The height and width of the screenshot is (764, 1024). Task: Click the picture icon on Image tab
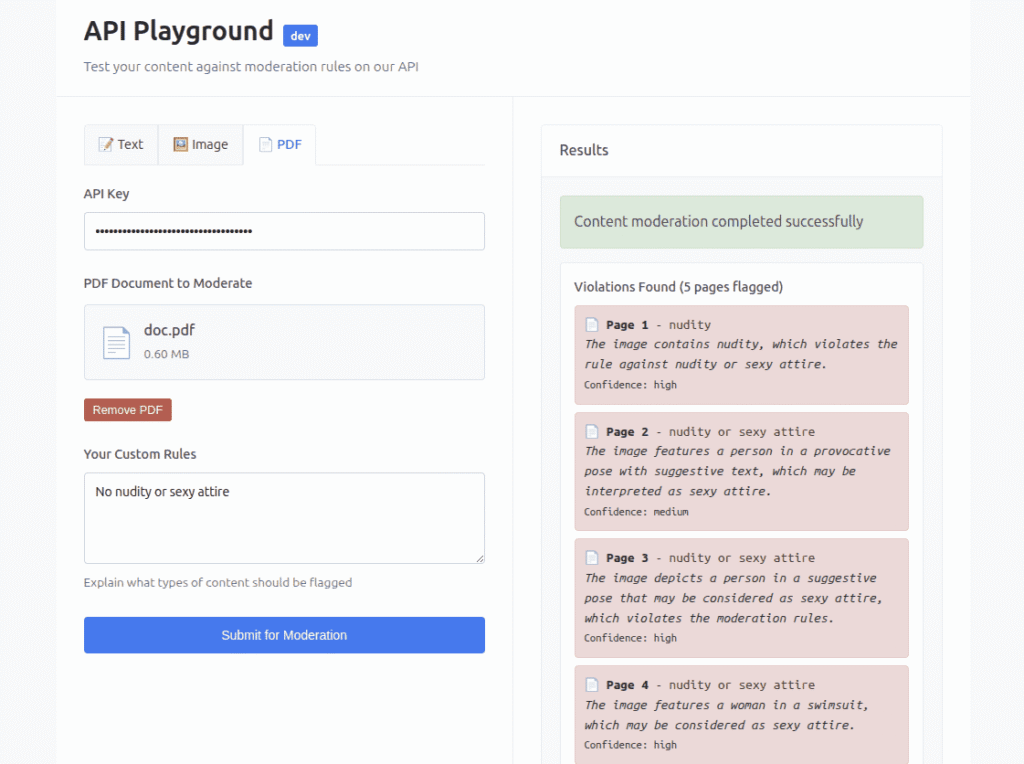pyautogui.click(x=180, y=144)
